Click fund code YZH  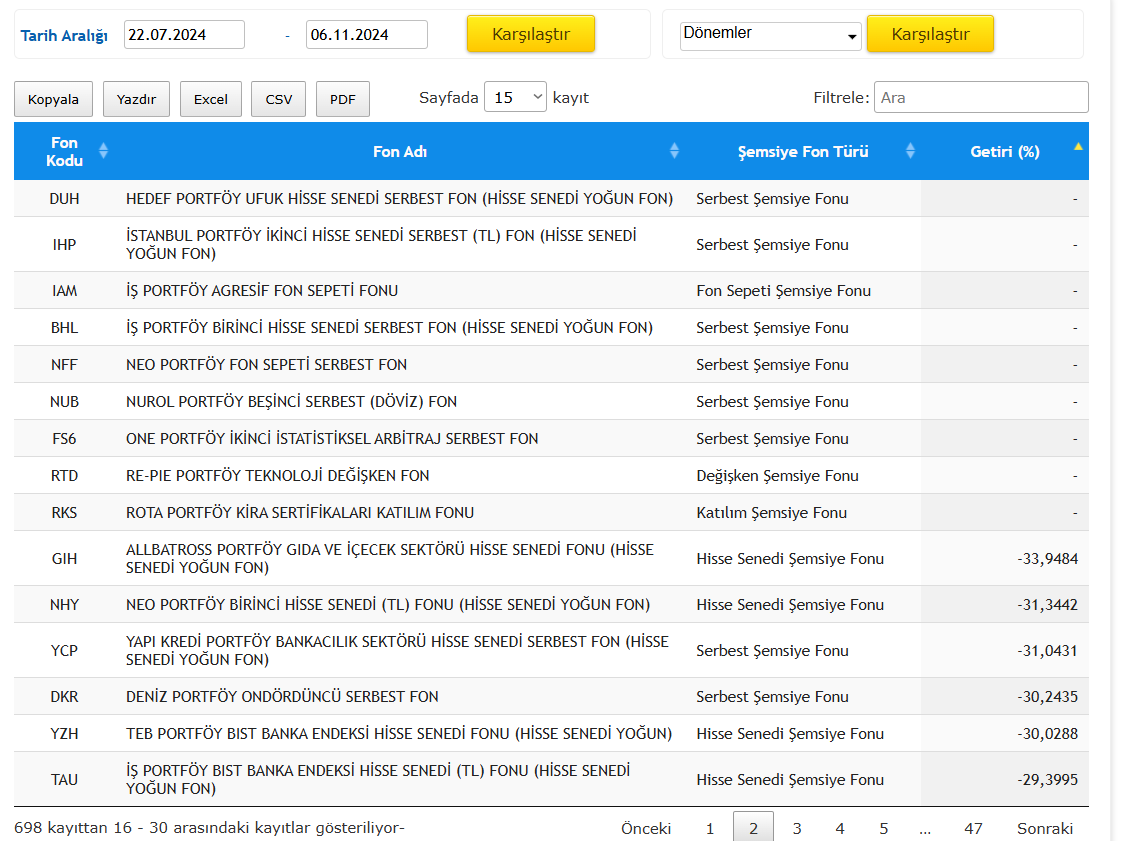[x=64, y=733]
